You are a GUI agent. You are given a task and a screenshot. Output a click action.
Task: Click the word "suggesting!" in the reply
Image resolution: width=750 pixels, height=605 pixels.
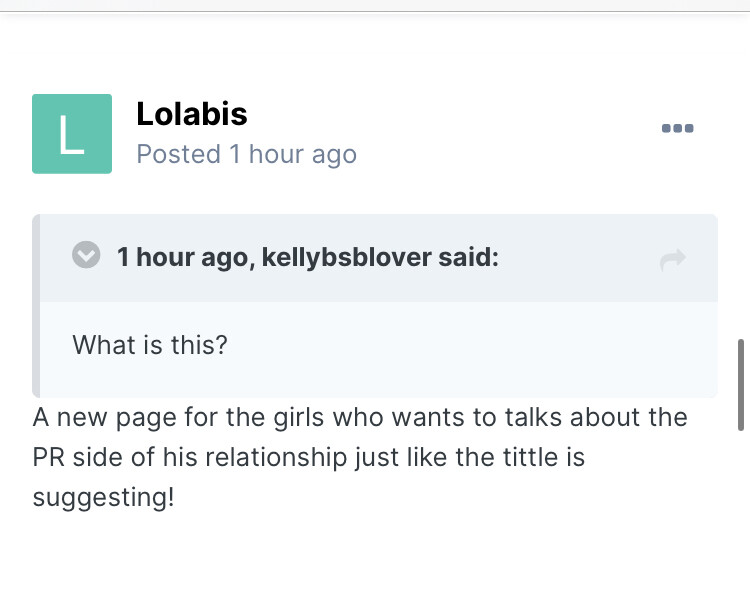point(103,497)
